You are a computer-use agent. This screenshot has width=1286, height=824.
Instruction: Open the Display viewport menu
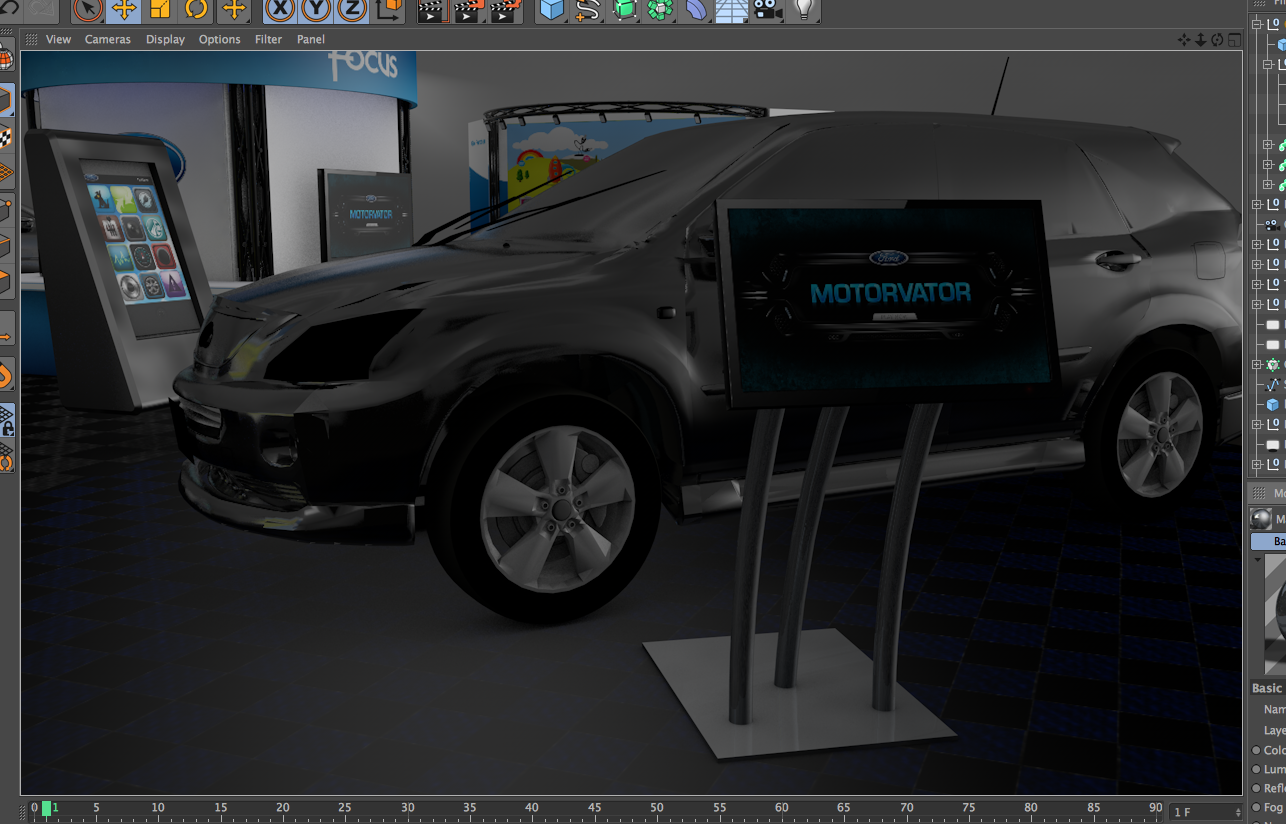point(165,40)
